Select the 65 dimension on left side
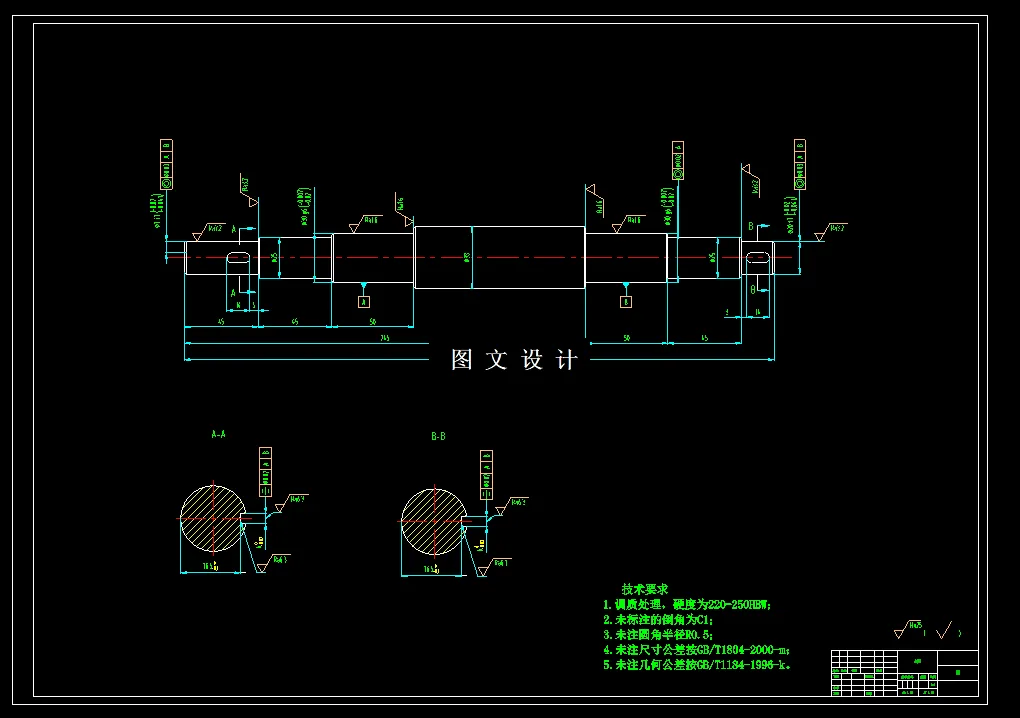Viewport: 1020px width, 718px height. pos(295,322)
